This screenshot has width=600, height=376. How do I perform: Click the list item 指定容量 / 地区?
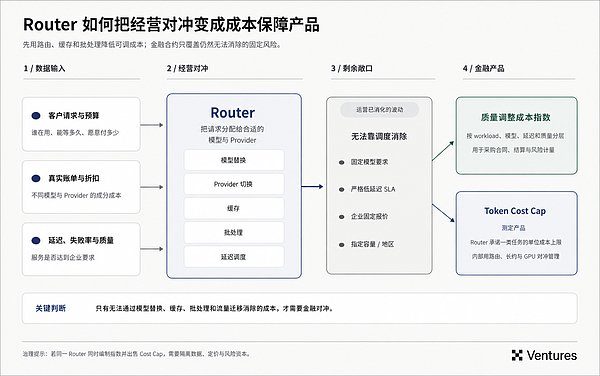coord(372,244)
